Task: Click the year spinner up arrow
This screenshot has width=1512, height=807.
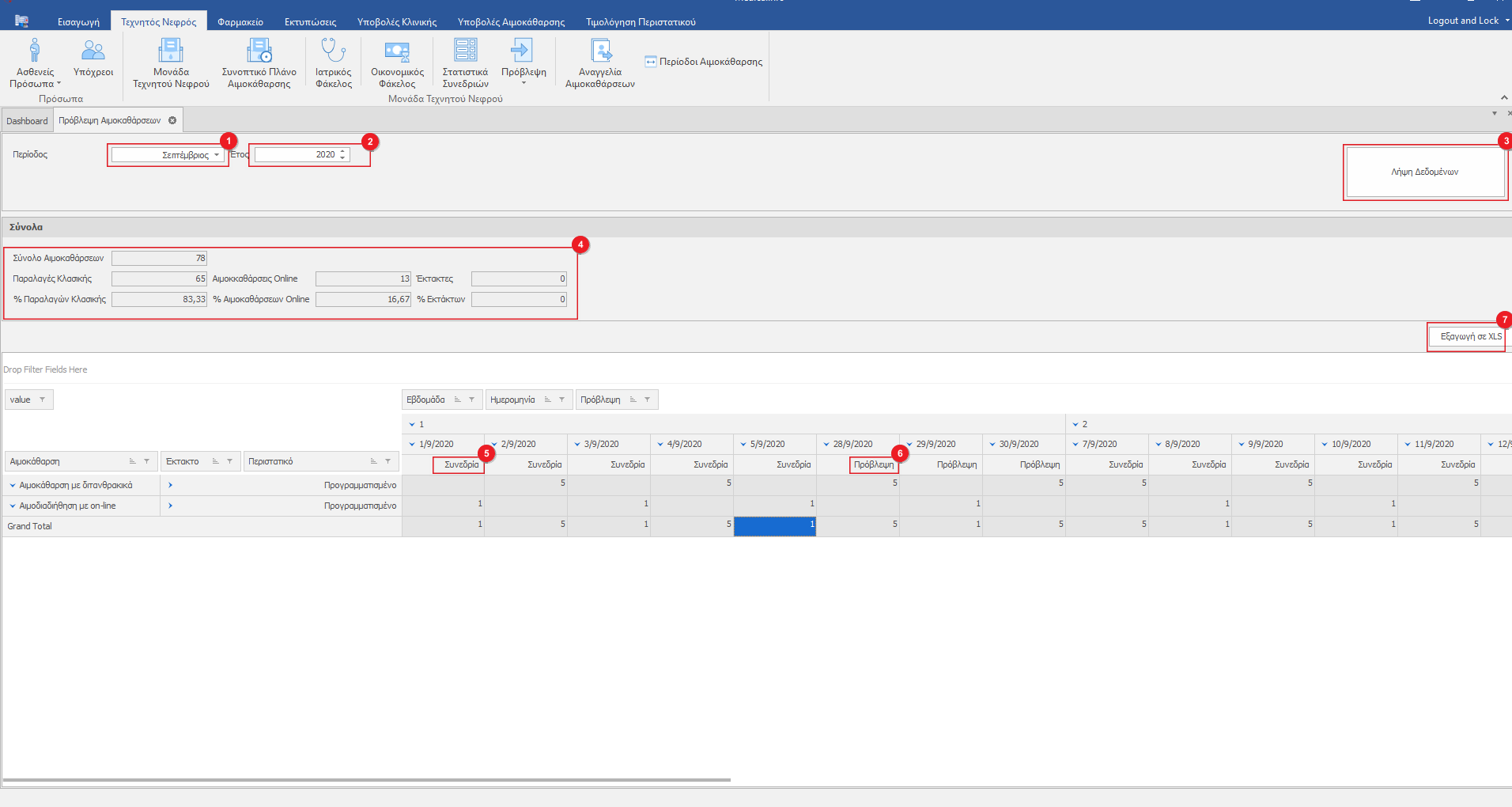Action: [342, 152]
